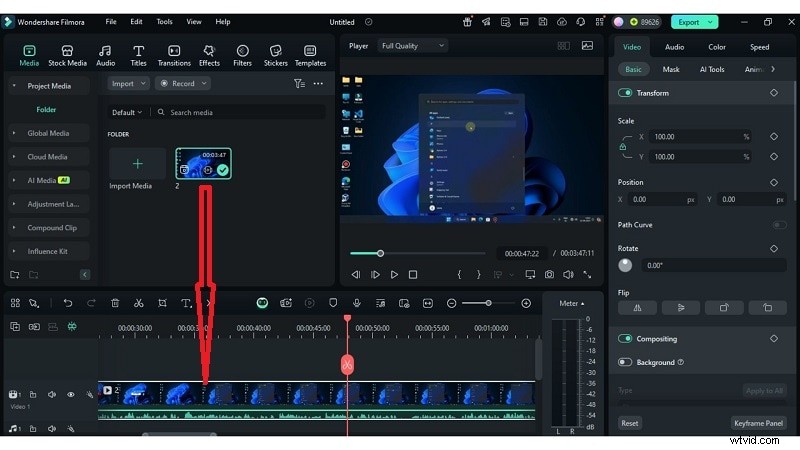Screen dimensions: 800x450
Task: Hide the Video 1 track with eye icon
Action: click(x=71, y=395)
